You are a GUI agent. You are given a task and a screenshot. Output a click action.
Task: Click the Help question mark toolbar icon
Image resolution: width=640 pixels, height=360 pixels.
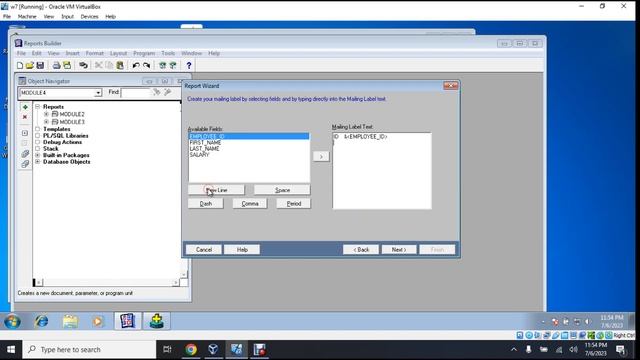189,65
